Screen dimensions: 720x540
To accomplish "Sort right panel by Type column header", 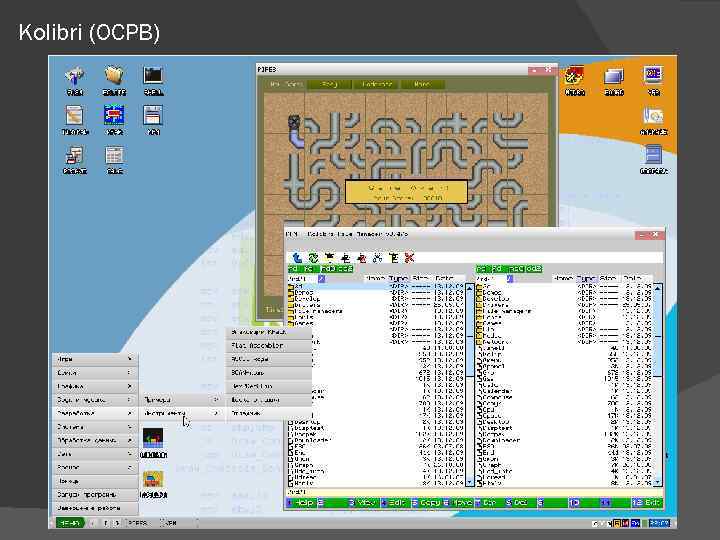I will click(x=586, y=278).
